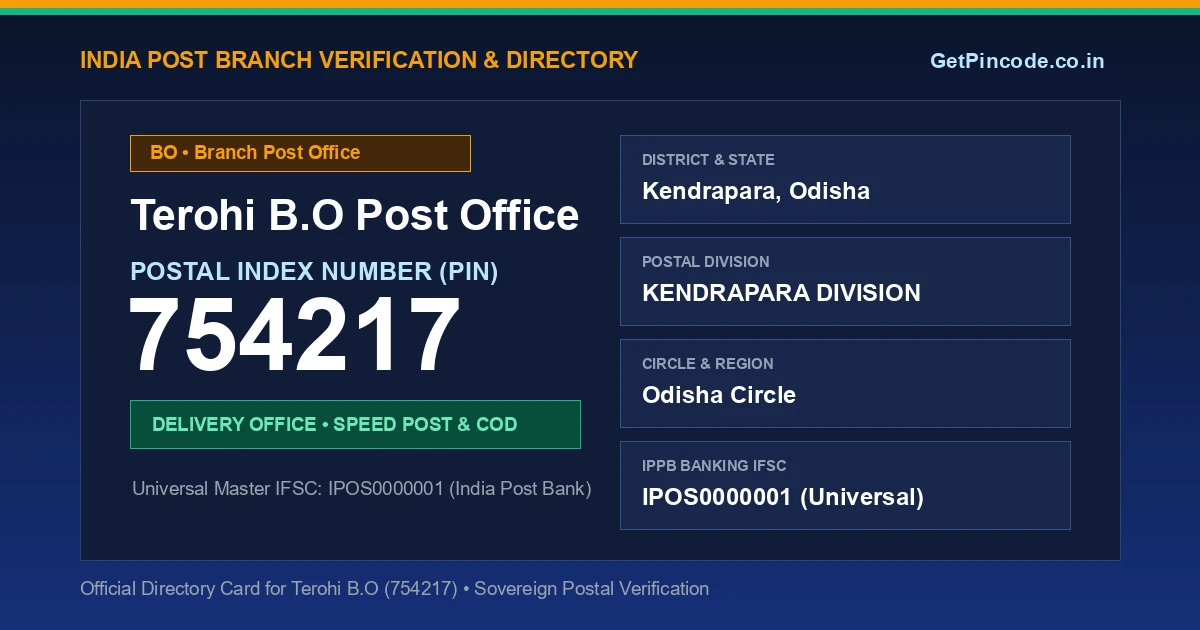Open the District & State info card
Image resolution: width=1200 pixels, height=630 pixels.
[845, 179]
